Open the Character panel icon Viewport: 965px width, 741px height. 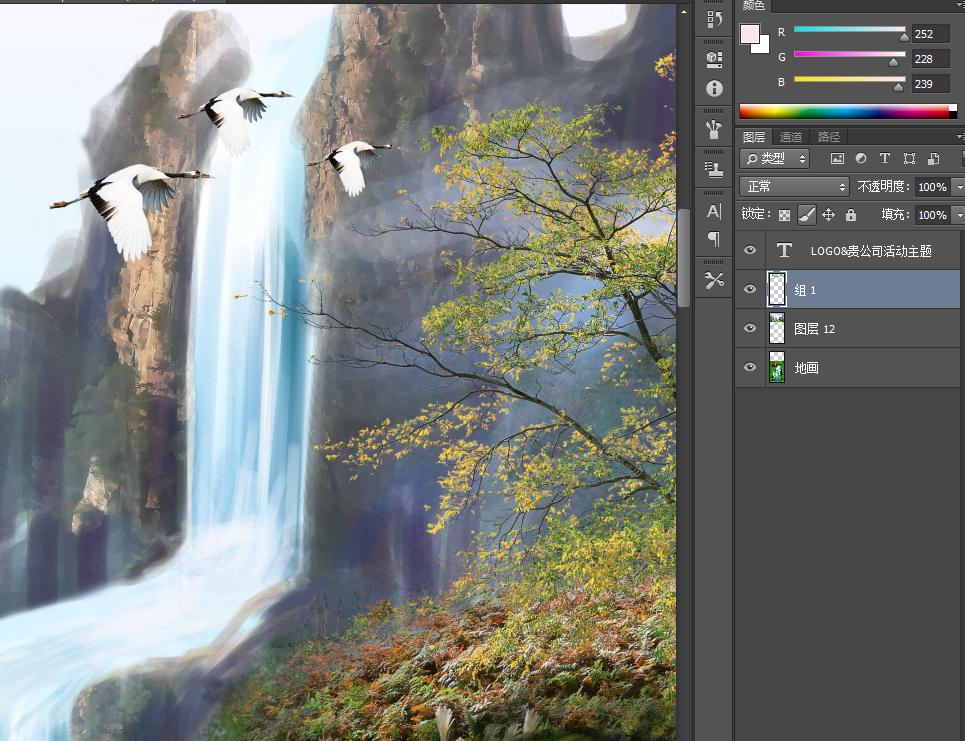point(714,211)
